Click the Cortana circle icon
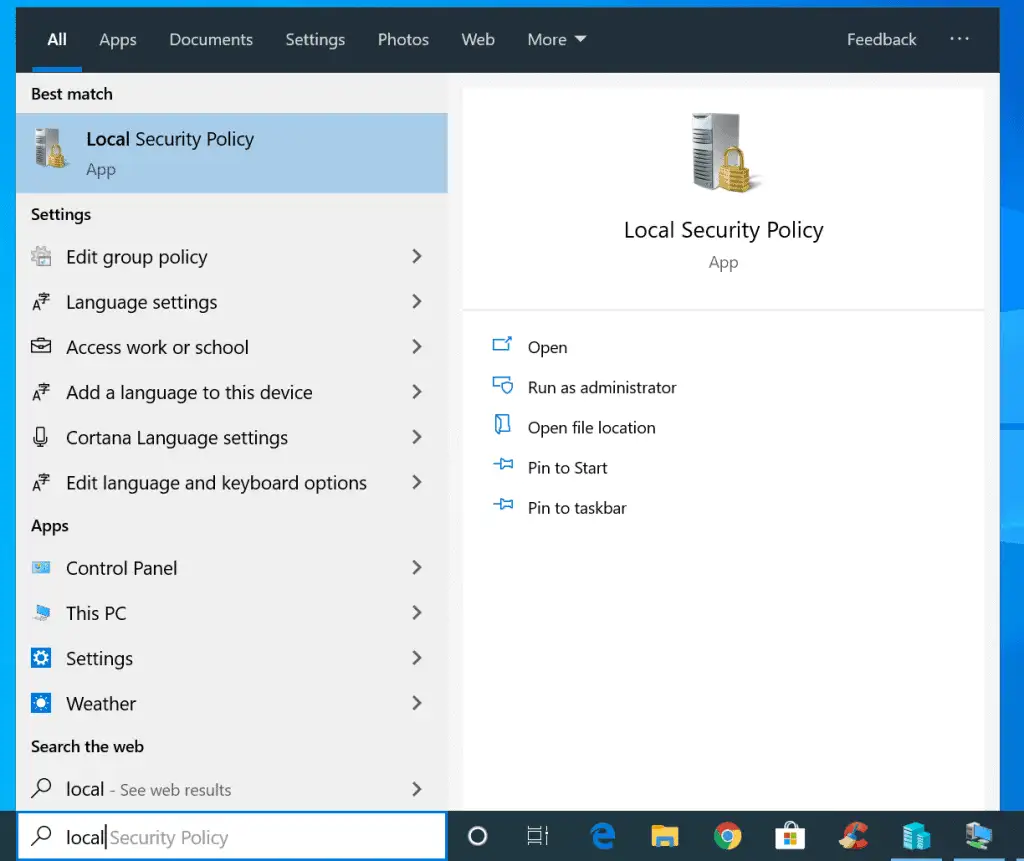The width and height of the screenshot is (1024, 861). click(x=478, y=836)
